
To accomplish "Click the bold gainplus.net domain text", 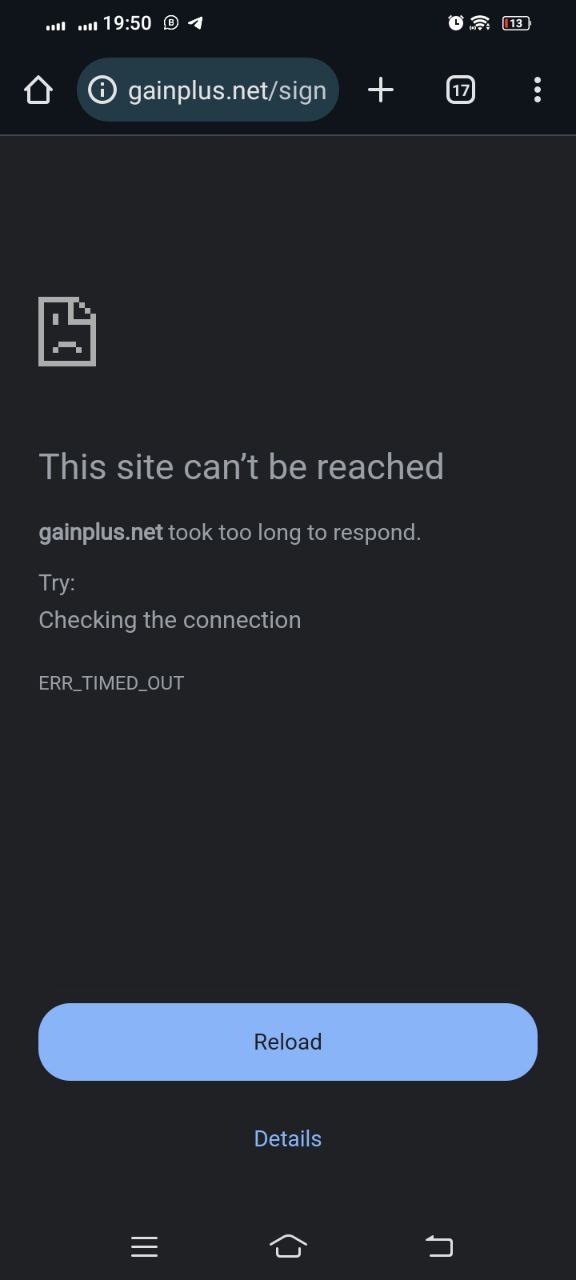I will [x=100, y=532].
